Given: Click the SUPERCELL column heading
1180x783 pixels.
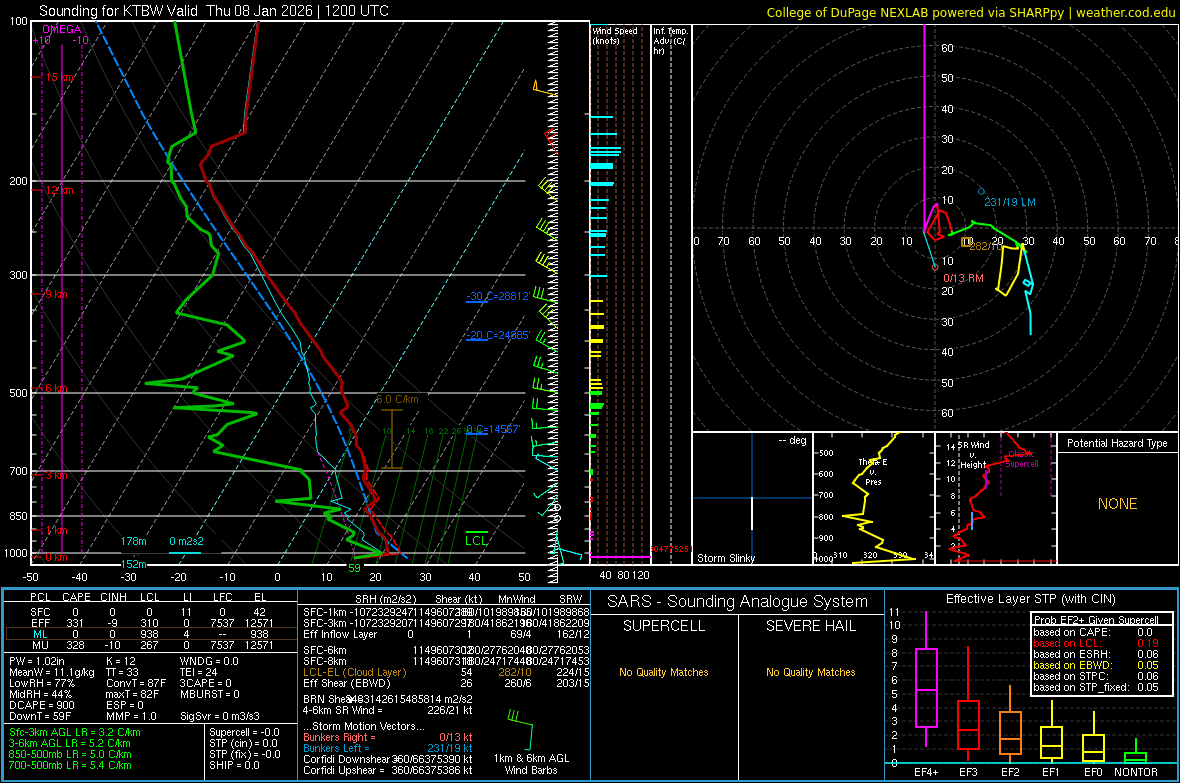Looking at the screenshot, I should (664, 626).
